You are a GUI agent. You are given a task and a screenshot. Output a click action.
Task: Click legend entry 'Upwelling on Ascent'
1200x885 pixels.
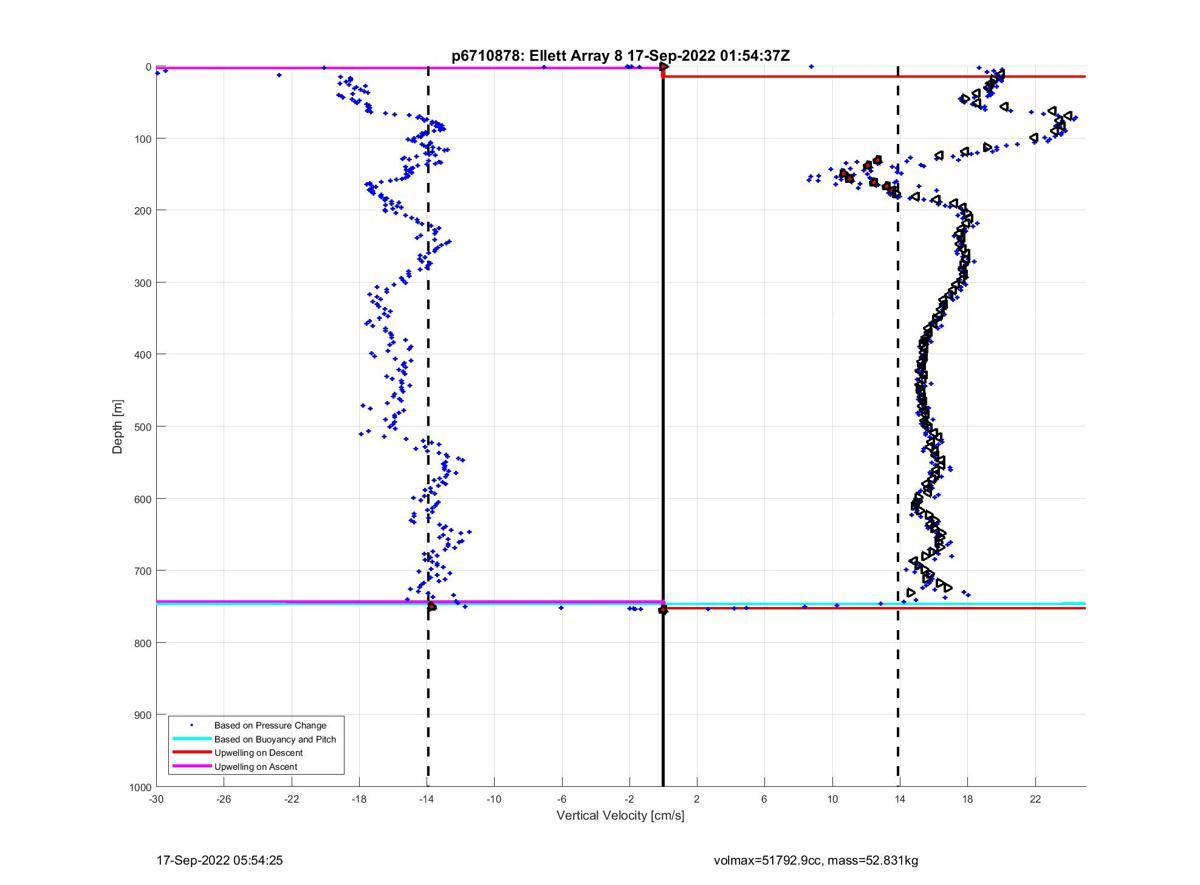click(255, 767)
